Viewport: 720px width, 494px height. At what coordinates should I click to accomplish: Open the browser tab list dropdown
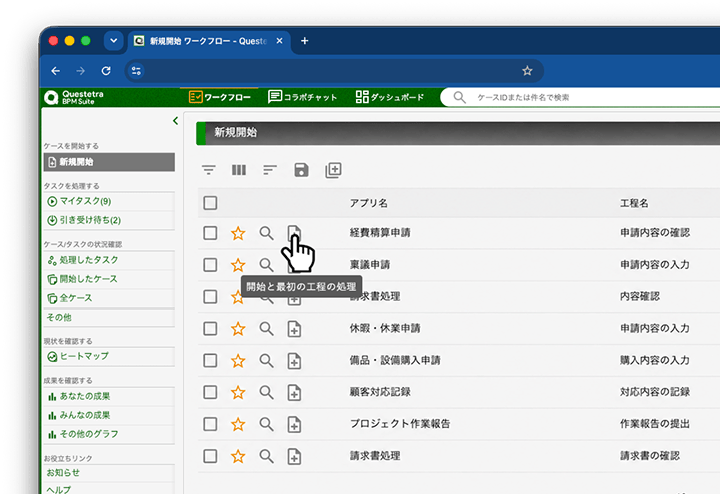[x=113, y=41]
